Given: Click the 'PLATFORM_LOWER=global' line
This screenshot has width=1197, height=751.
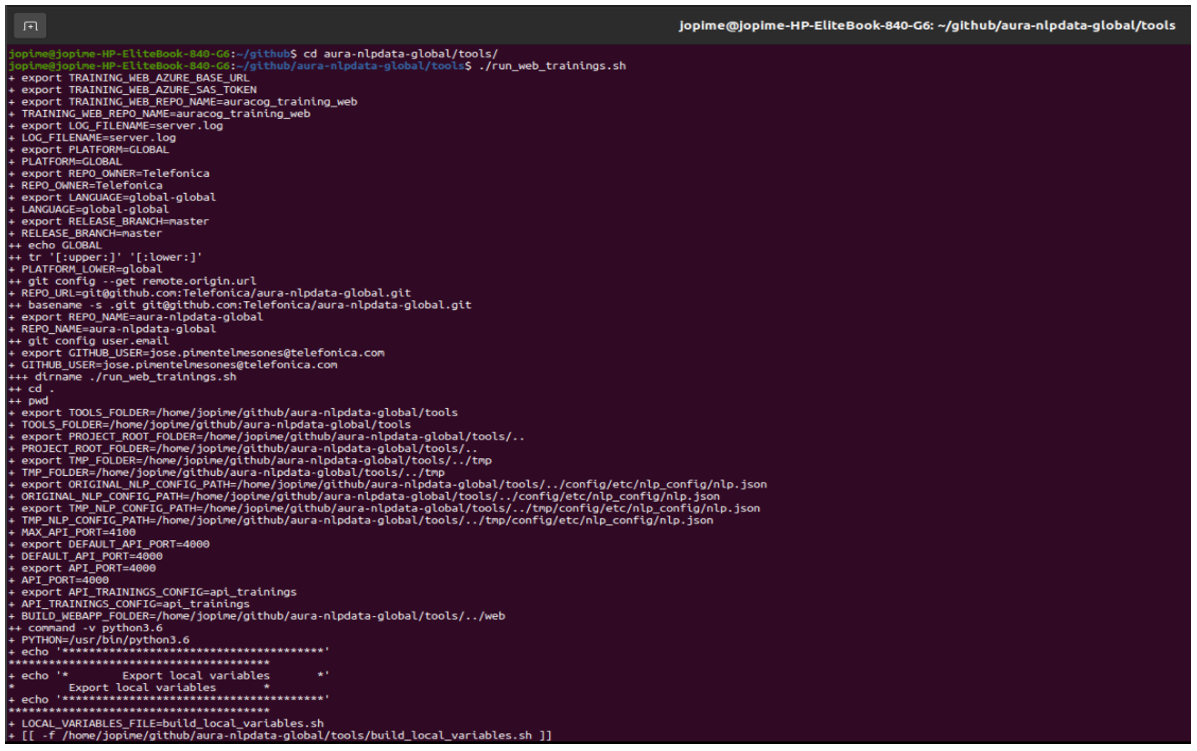Looking at the screenshot, I should [86, 269].
